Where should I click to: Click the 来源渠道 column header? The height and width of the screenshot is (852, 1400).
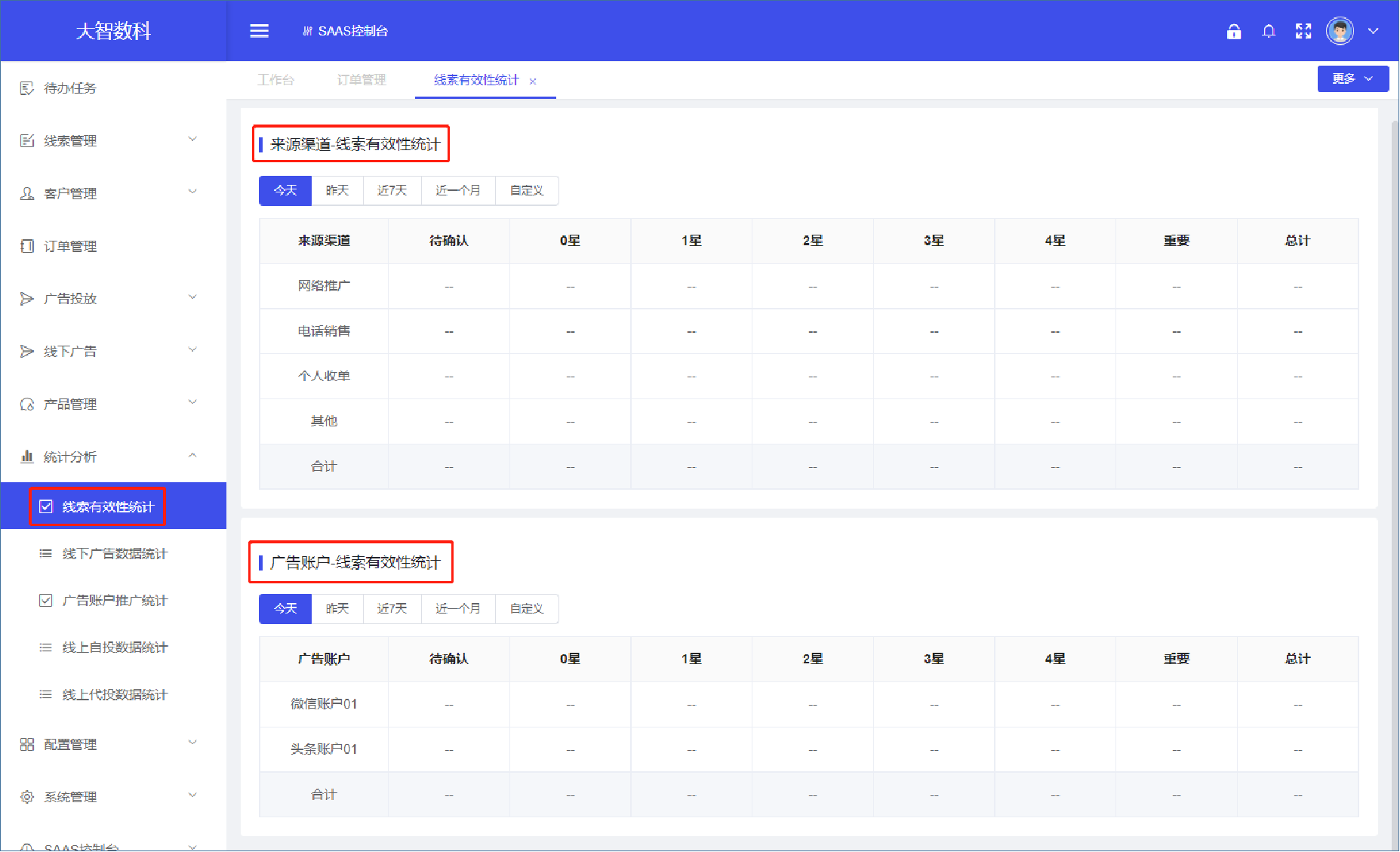[324, 241]
